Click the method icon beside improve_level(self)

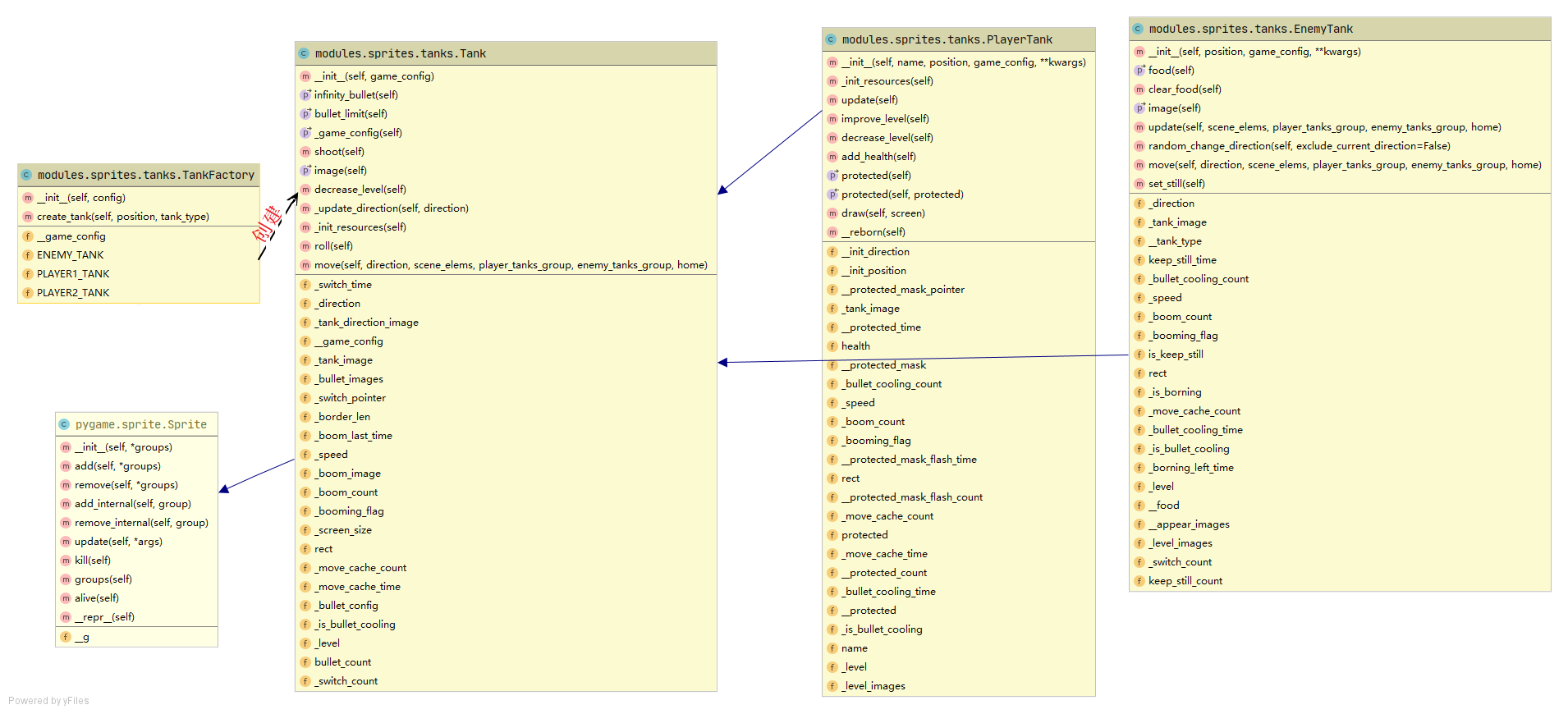832,119
